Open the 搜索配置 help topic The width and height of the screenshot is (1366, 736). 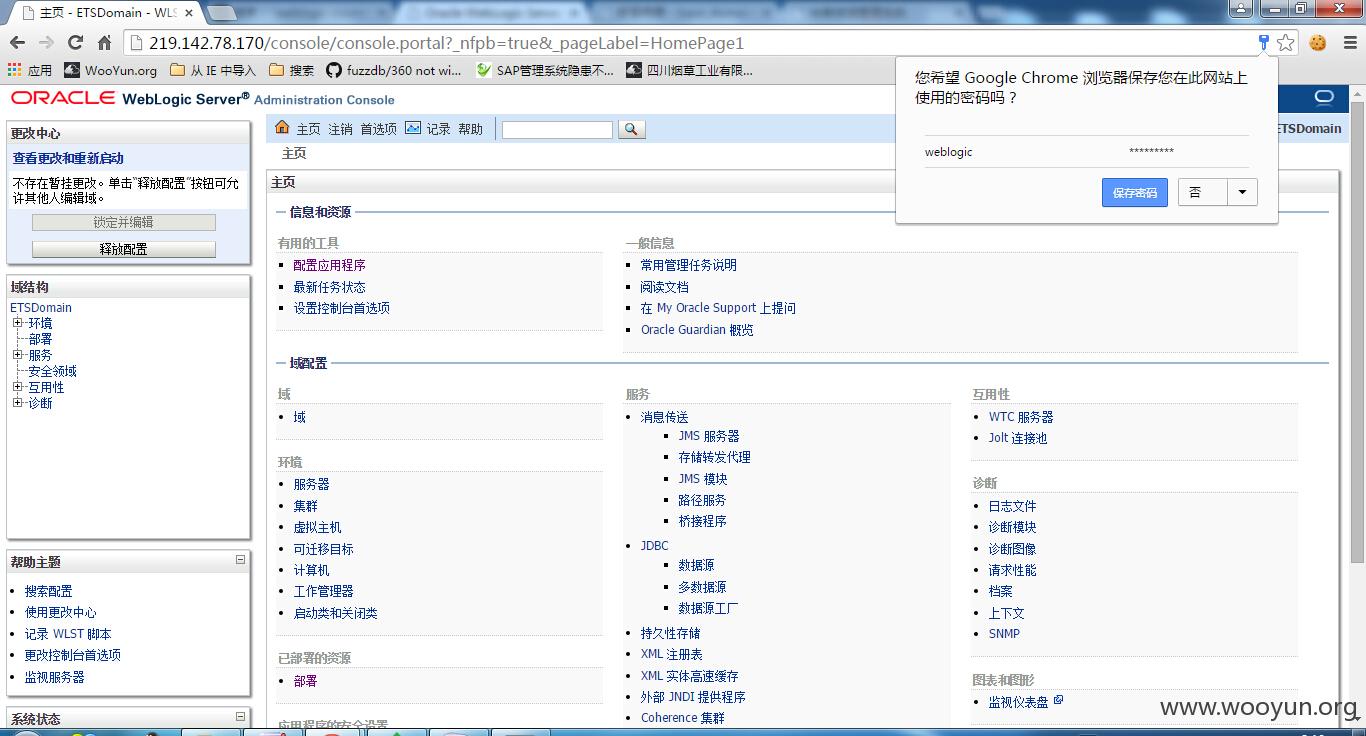click(48, 591)
